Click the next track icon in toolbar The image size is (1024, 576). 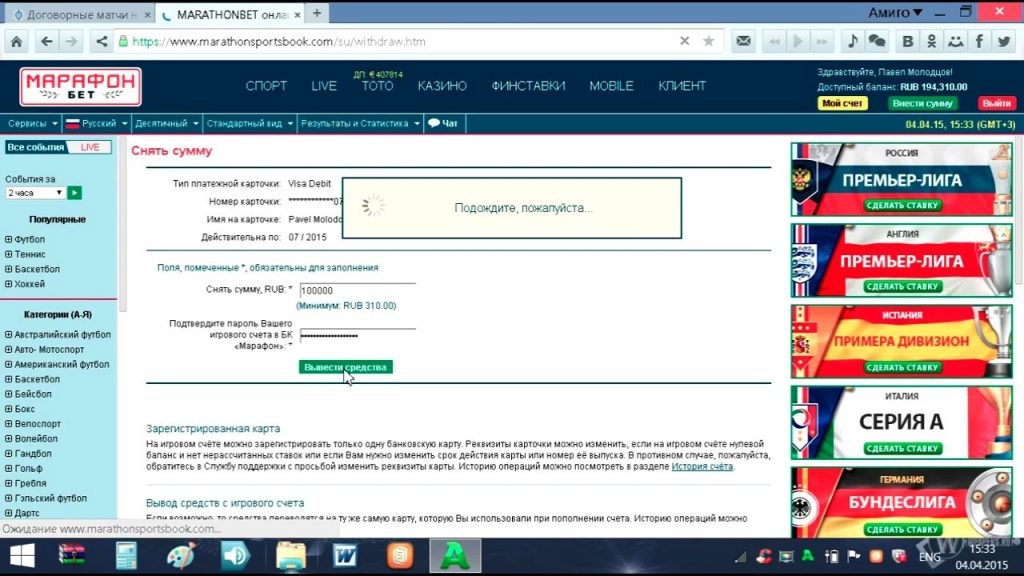point(822,41)
